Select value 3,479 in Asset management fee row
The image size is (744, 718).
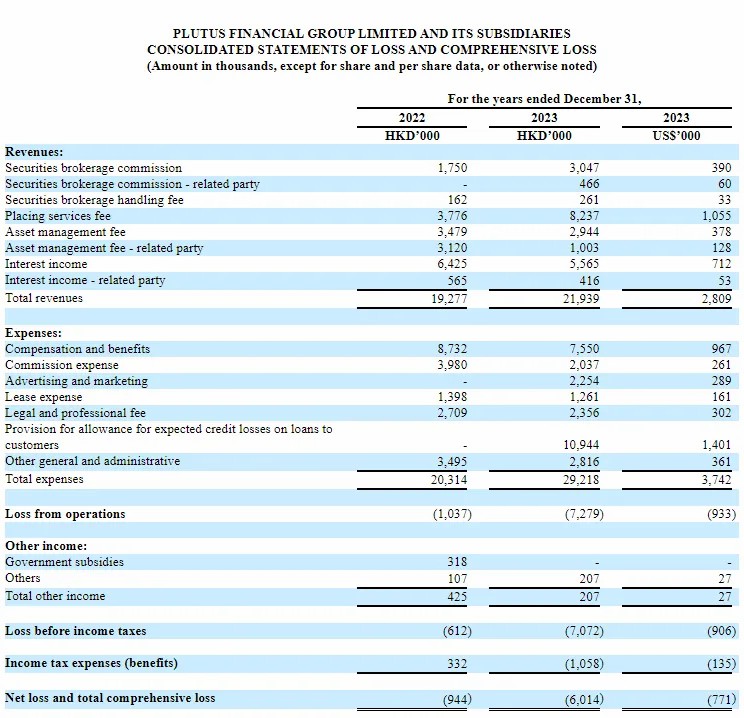click(x=452, y=232)
